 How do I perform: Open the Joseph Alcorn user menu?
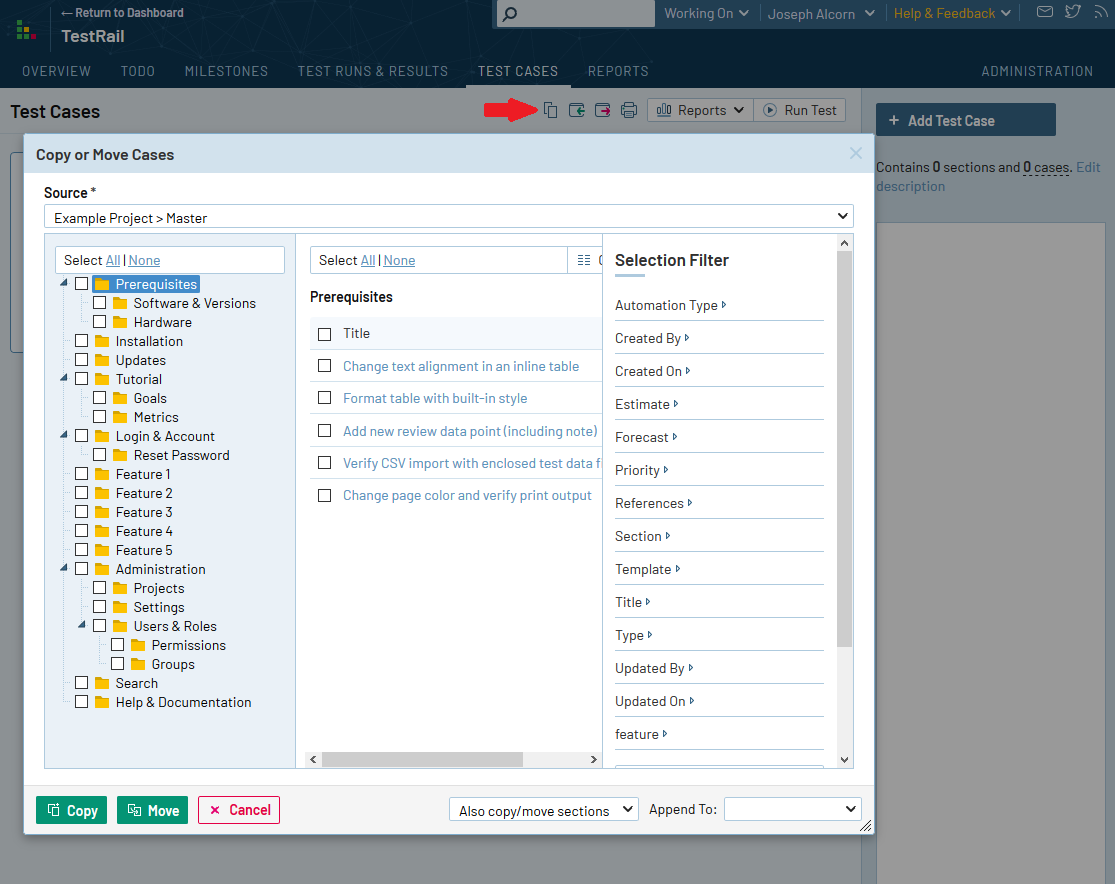(x=821, y=14)
